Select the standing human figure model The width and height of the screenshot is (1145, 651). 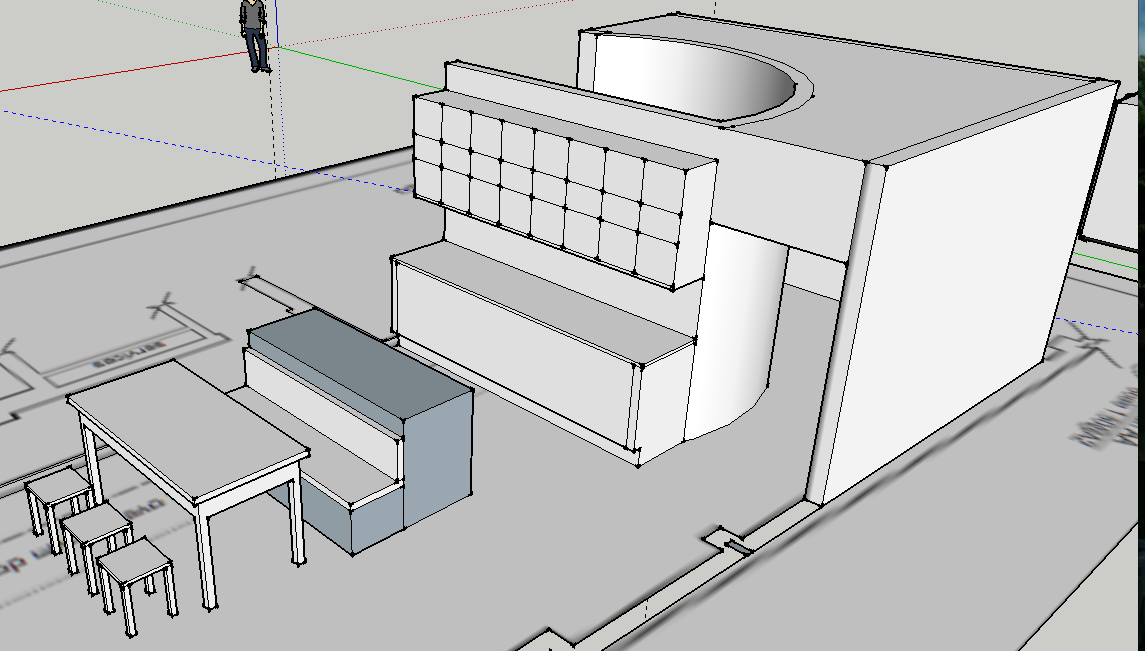[254, 35]
